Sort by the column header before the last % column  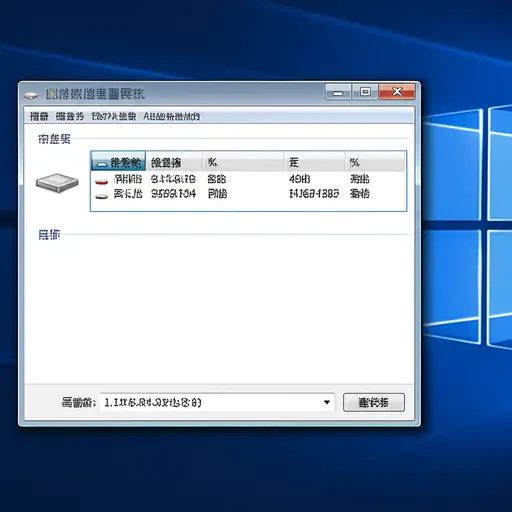coord(315,161)
